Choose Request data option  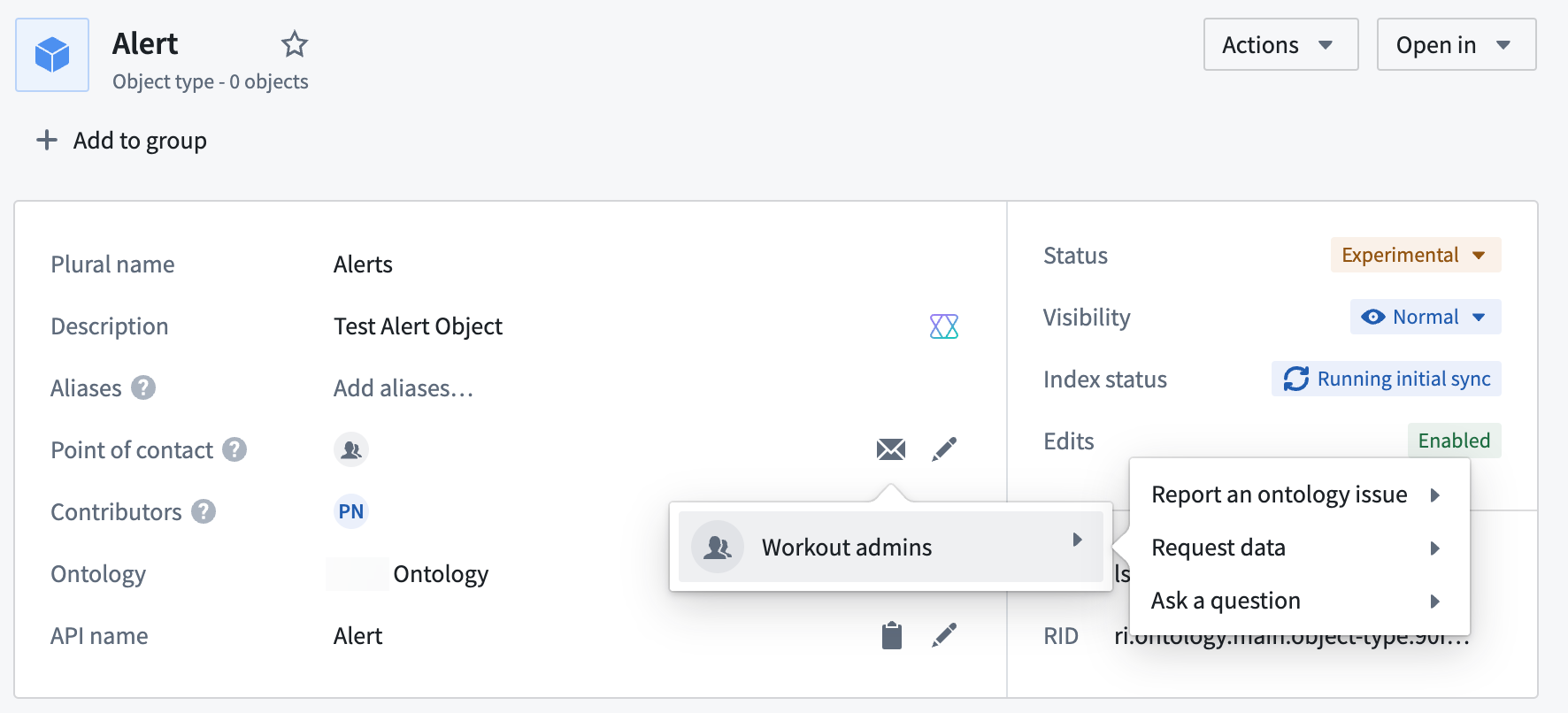pos(1299,548)
